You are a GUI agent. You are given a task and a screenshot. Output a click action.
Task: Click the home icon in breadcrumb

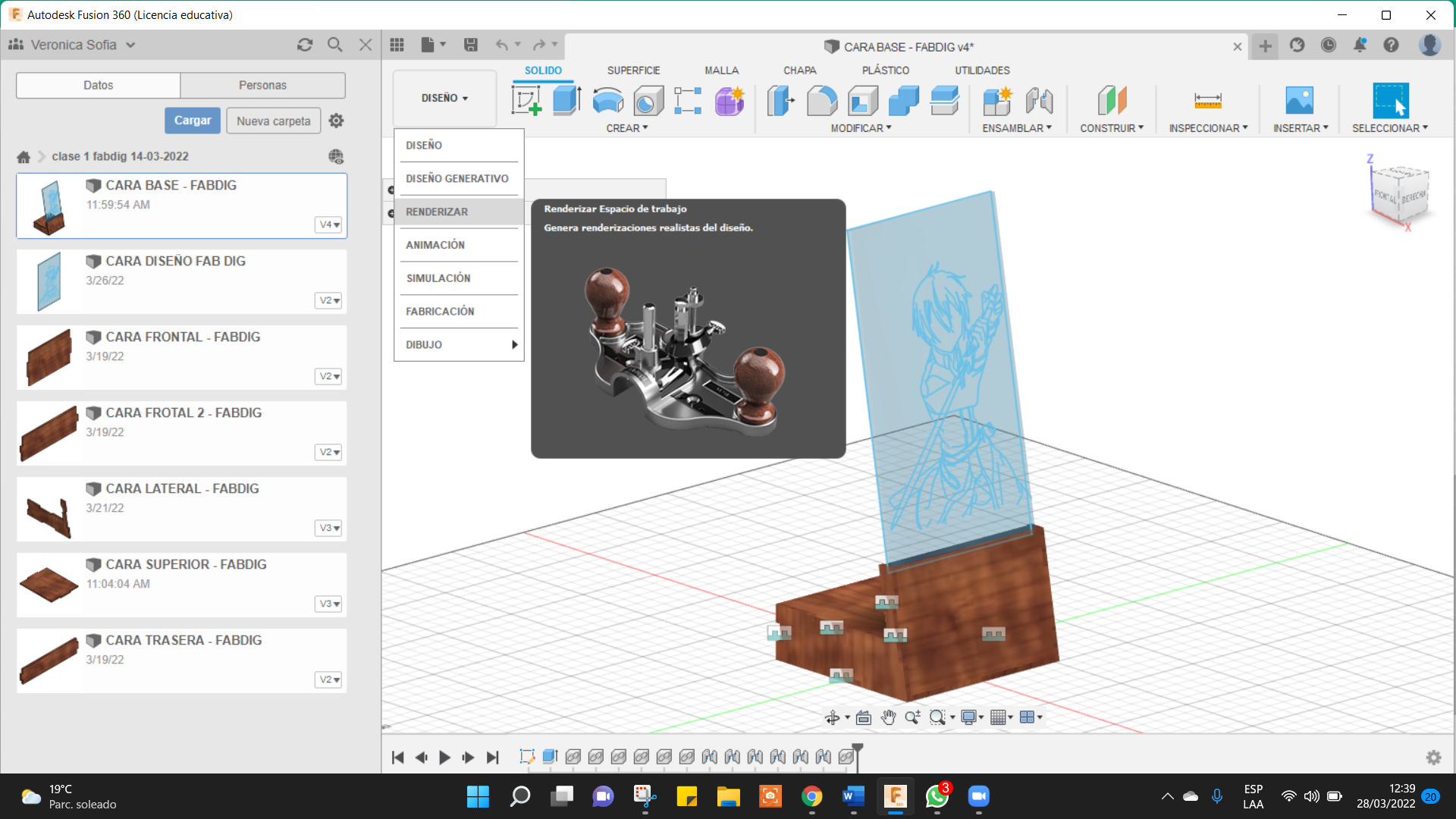pos(24,157)
